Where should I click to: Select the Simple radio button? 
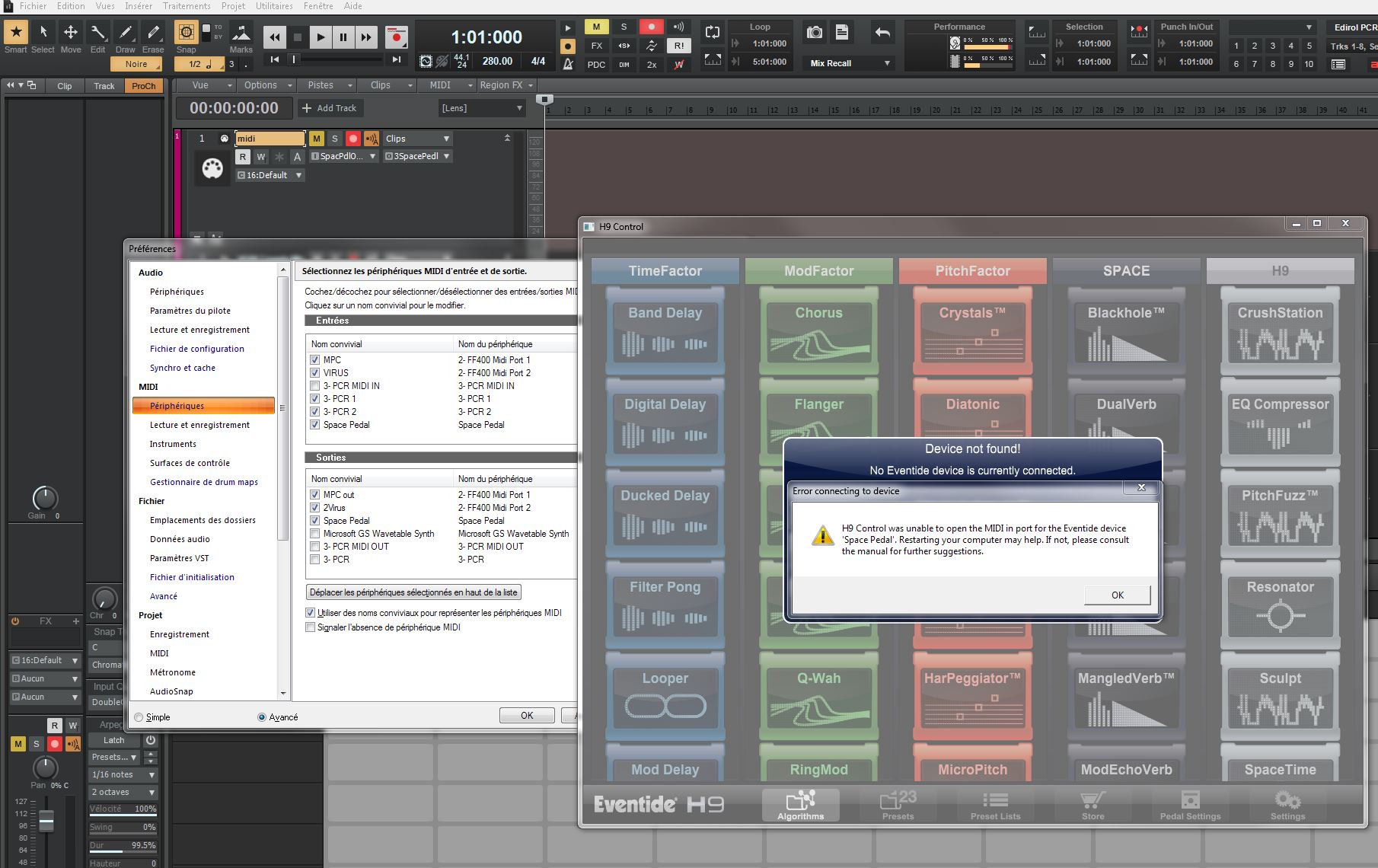139,717
